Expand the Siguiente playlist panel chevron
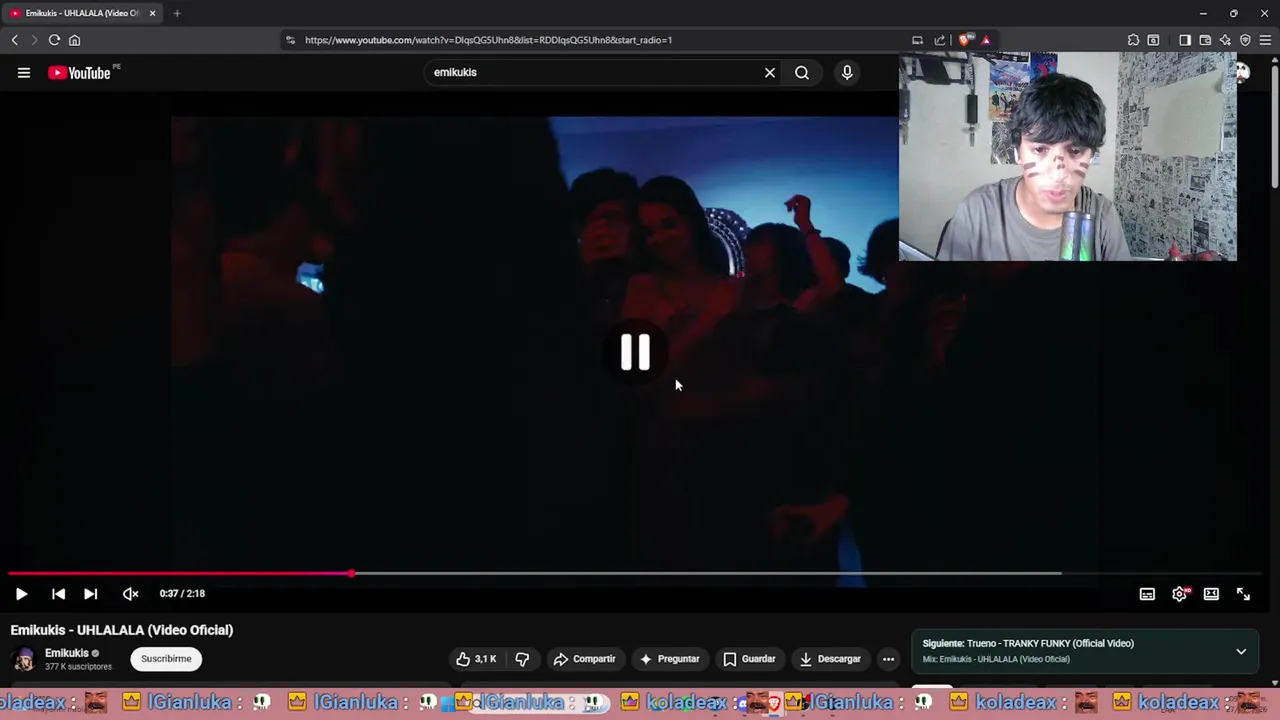 tap(1241, 651)
